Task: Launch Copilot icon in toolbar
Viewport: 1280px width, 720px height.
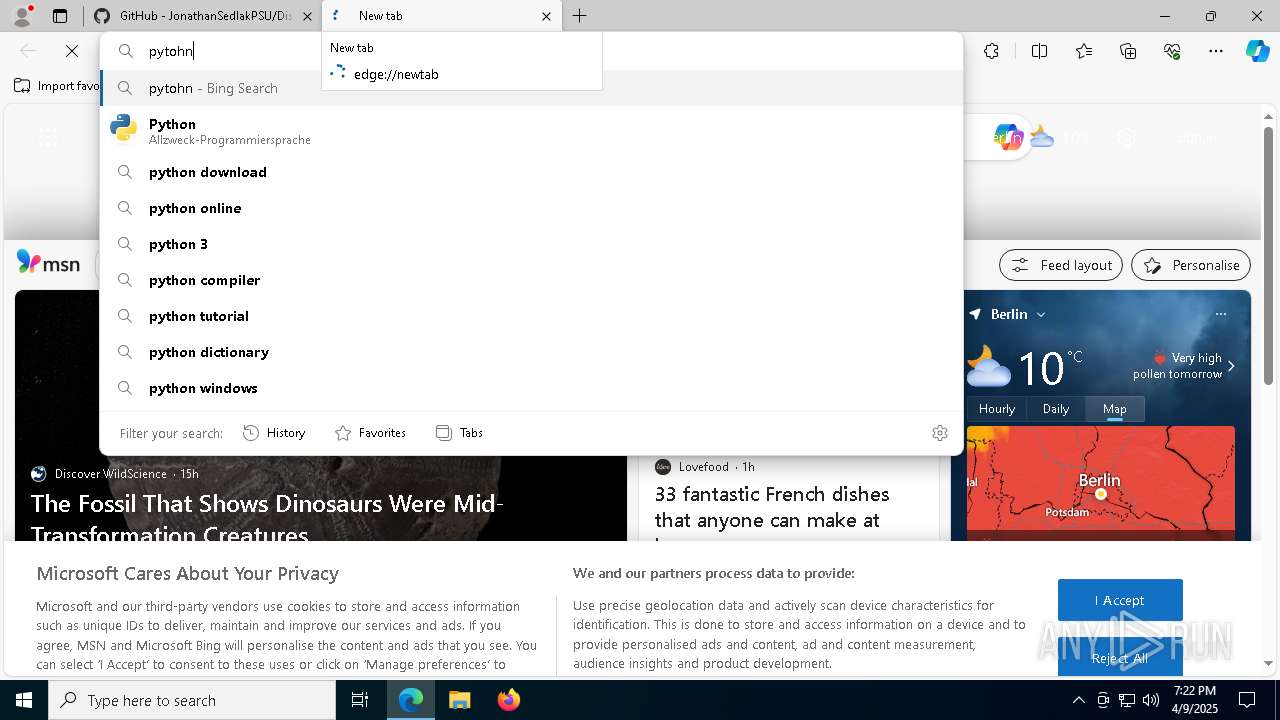Action: click(1257, 51)
